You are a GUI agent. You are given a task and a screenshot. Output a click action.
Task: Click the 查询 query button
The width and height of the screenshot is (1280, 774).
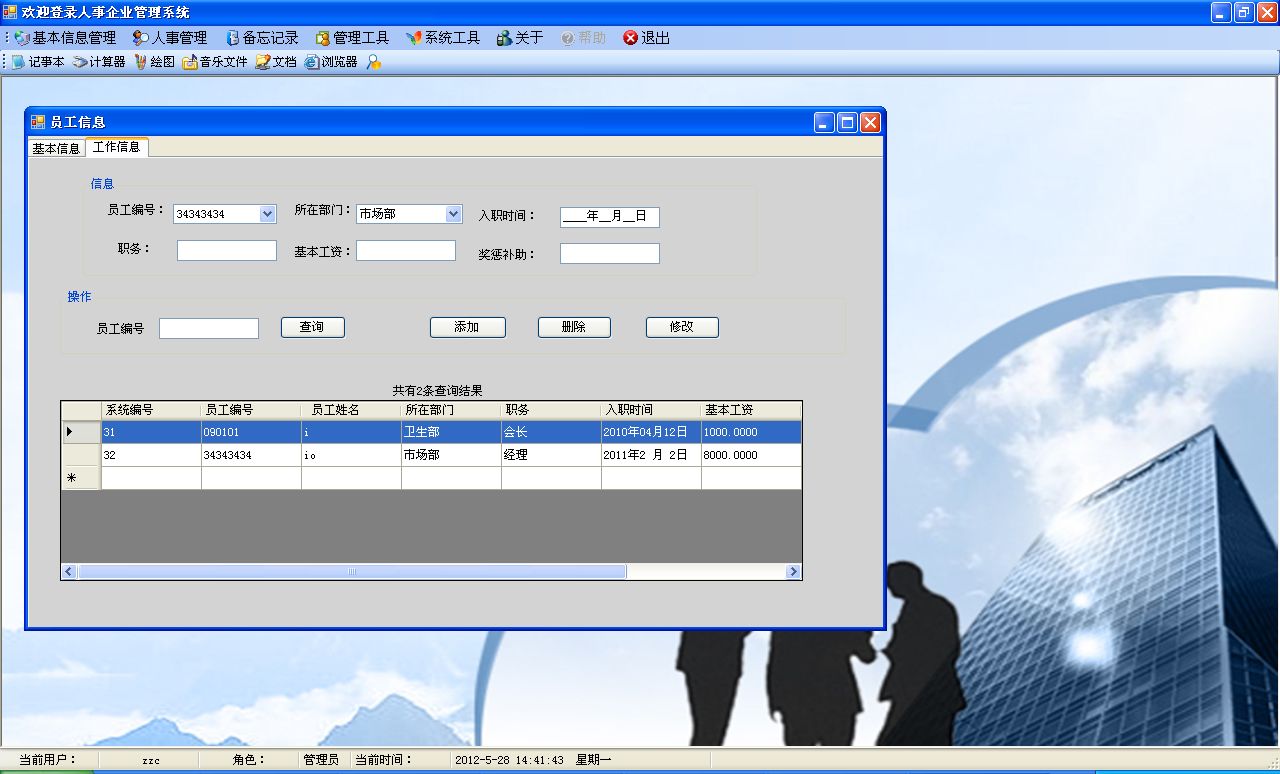pos(312,327)
